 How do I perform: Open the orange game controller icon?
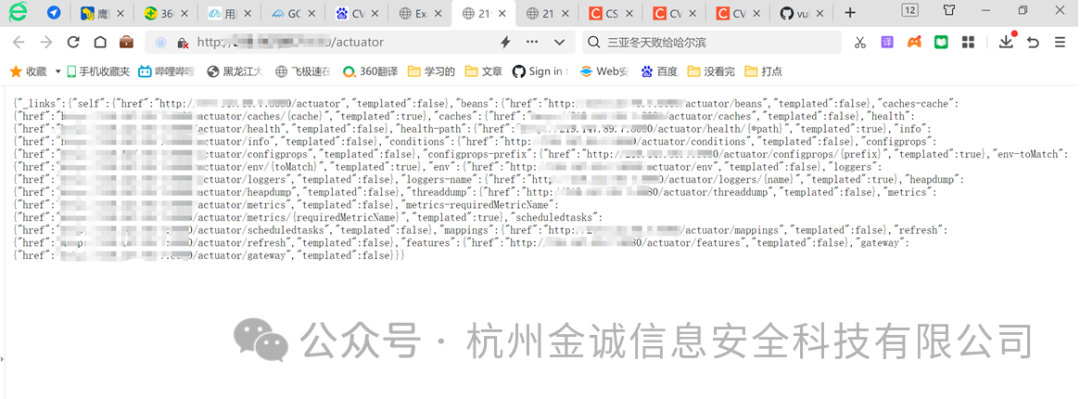(914, 43)
